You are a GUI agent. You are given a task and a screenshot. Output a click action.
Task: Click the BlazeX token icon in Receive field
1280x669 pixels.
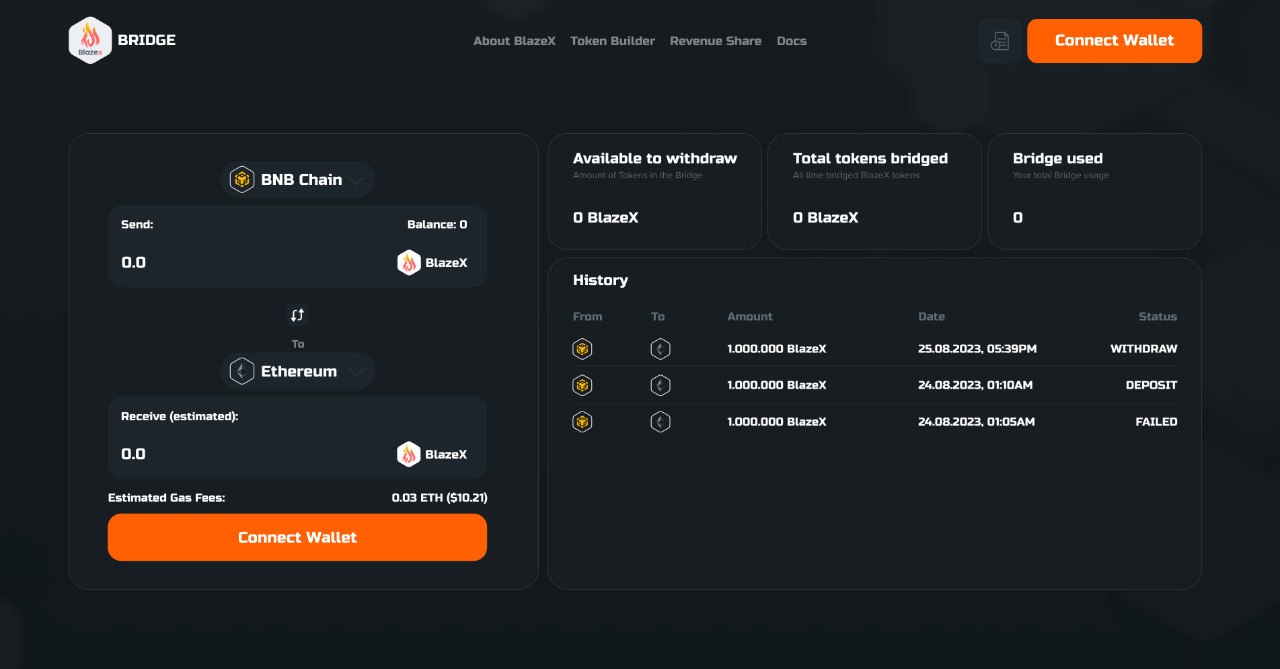click(409, 454)
